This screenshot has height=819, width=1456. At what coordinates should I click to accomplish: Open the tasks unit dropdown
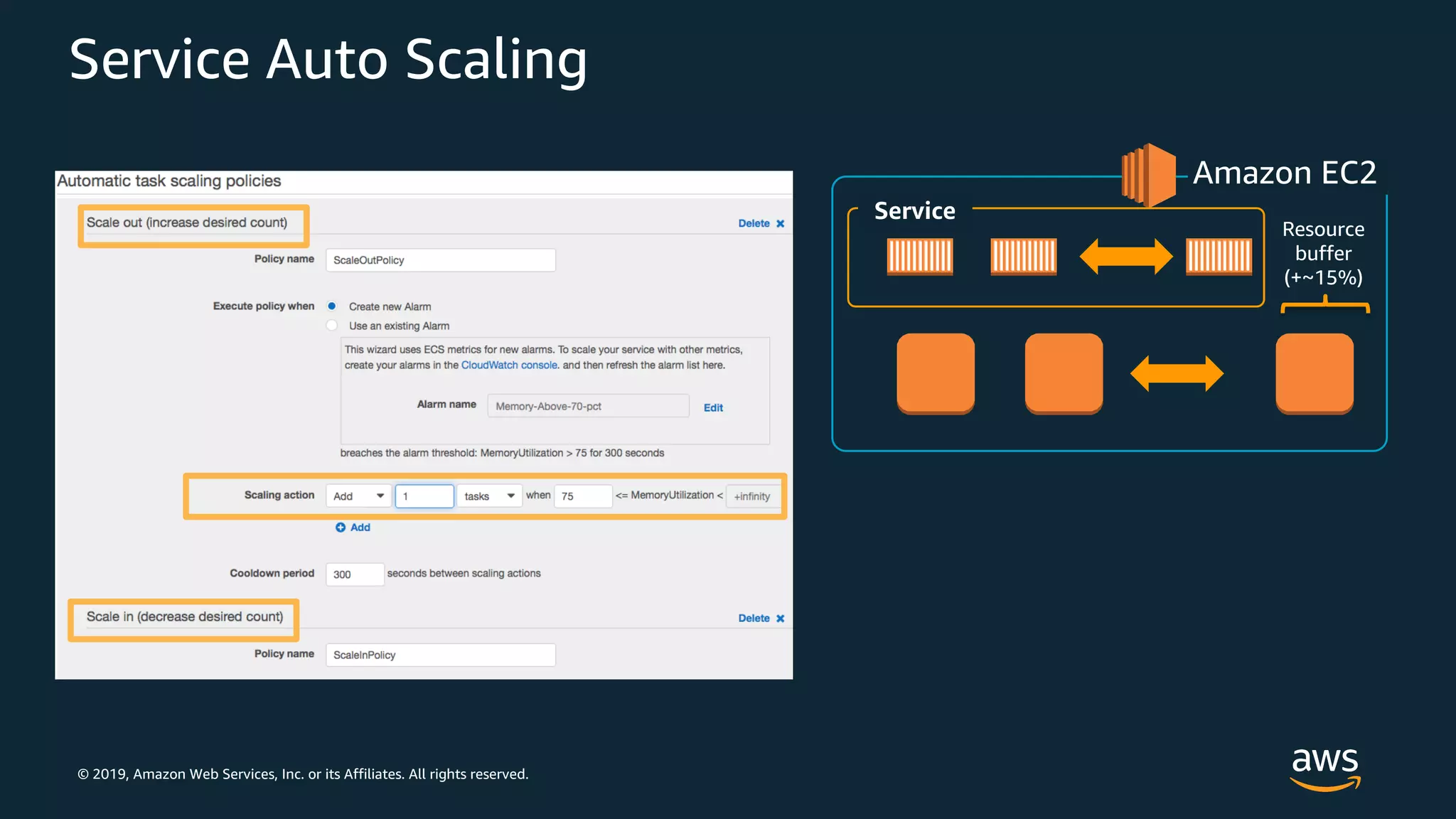click(x=489, y=496)
